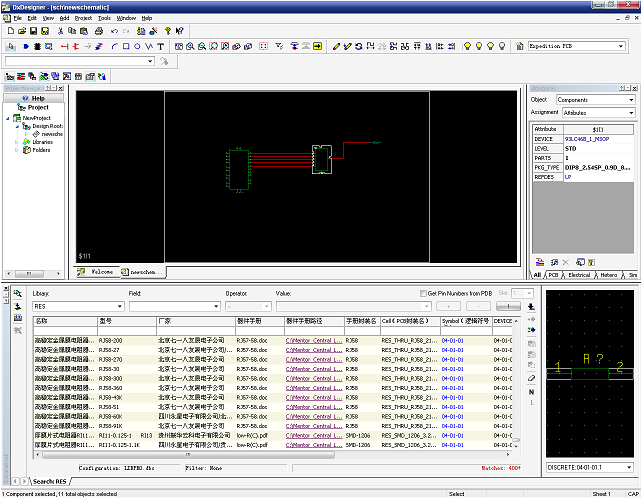Viewport: 642px width, 499px height.
Task: Switch to the Welcome tab
Action: coord(101,272)
